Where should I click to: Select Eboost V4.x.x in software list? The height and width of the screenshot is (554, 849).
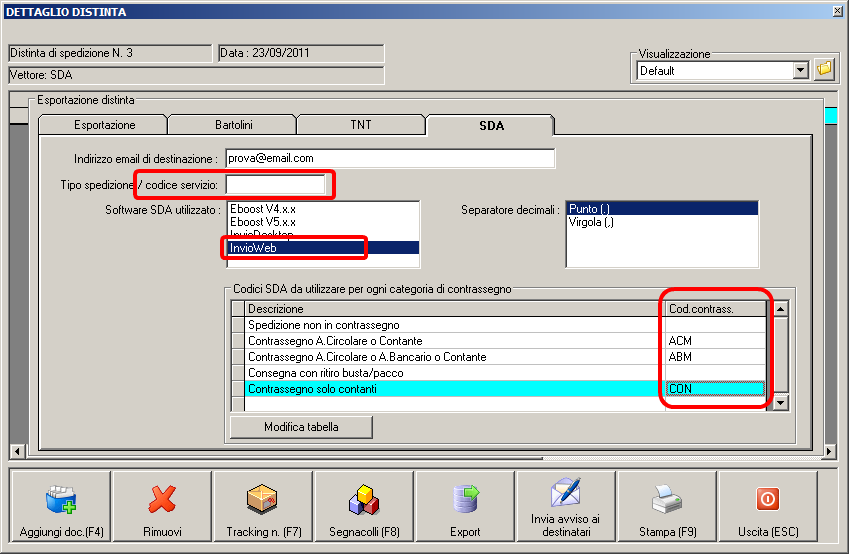pos(262,208)
